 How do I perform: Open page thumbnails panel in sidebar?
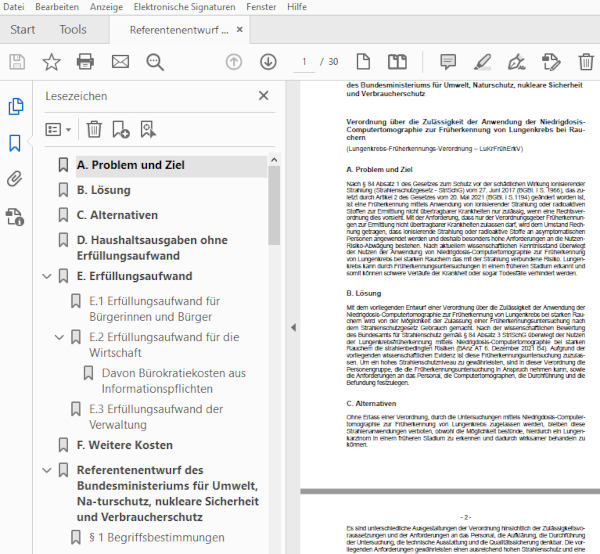[x=15, y=106]
